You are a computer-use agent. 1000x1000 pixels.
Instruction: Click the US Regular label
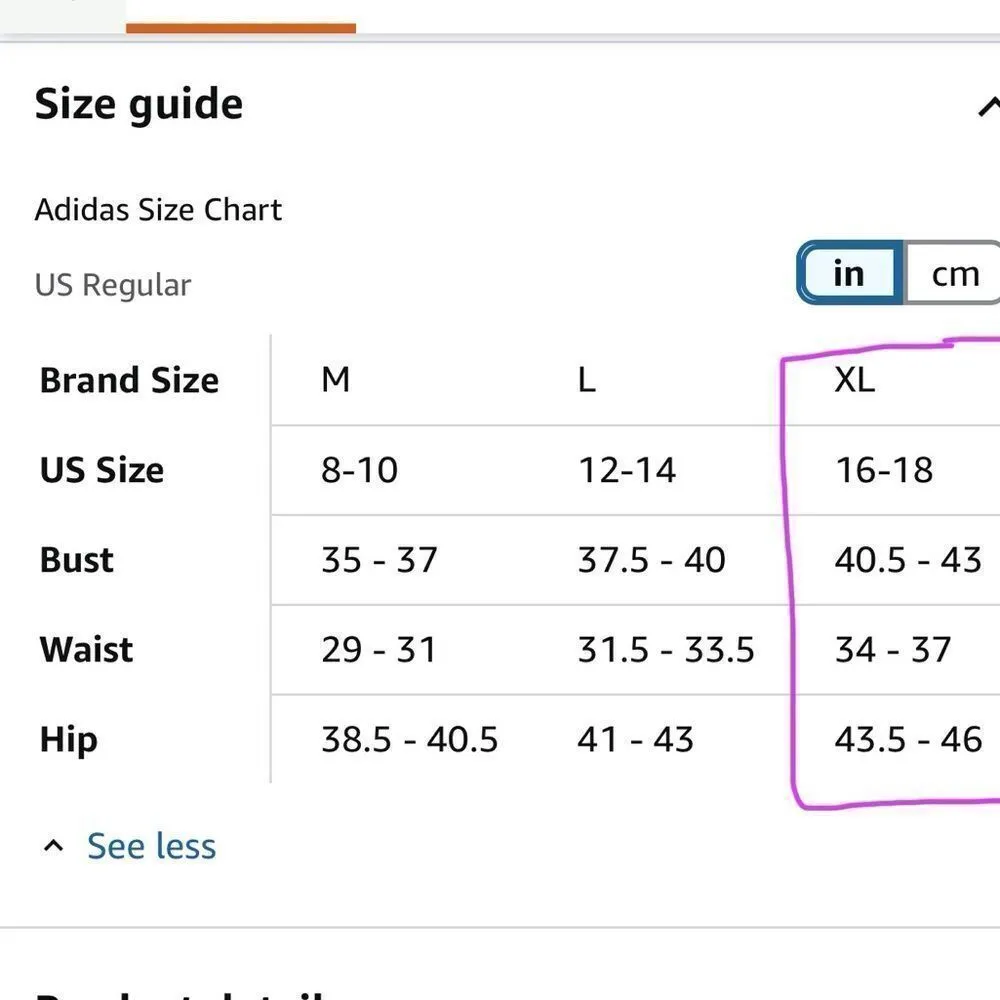(112, 285)
